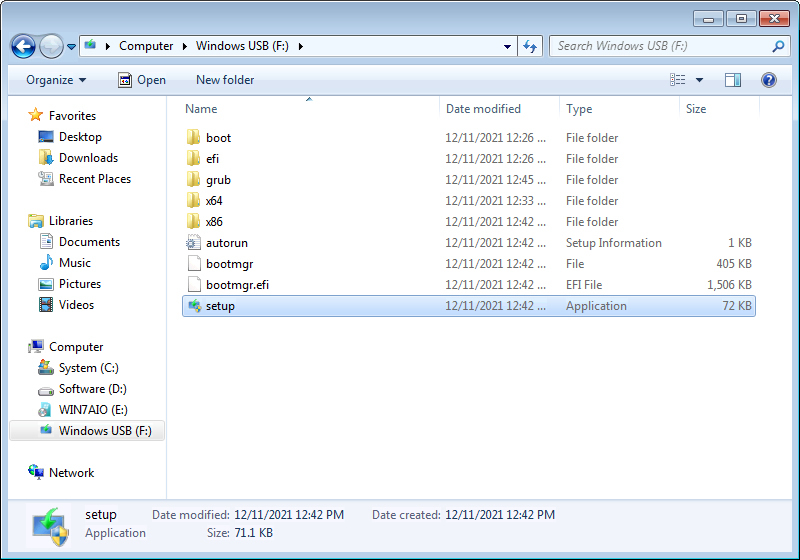Click the Open toolbar button
The image size is (800, 560).
click(x=142, y=80)
